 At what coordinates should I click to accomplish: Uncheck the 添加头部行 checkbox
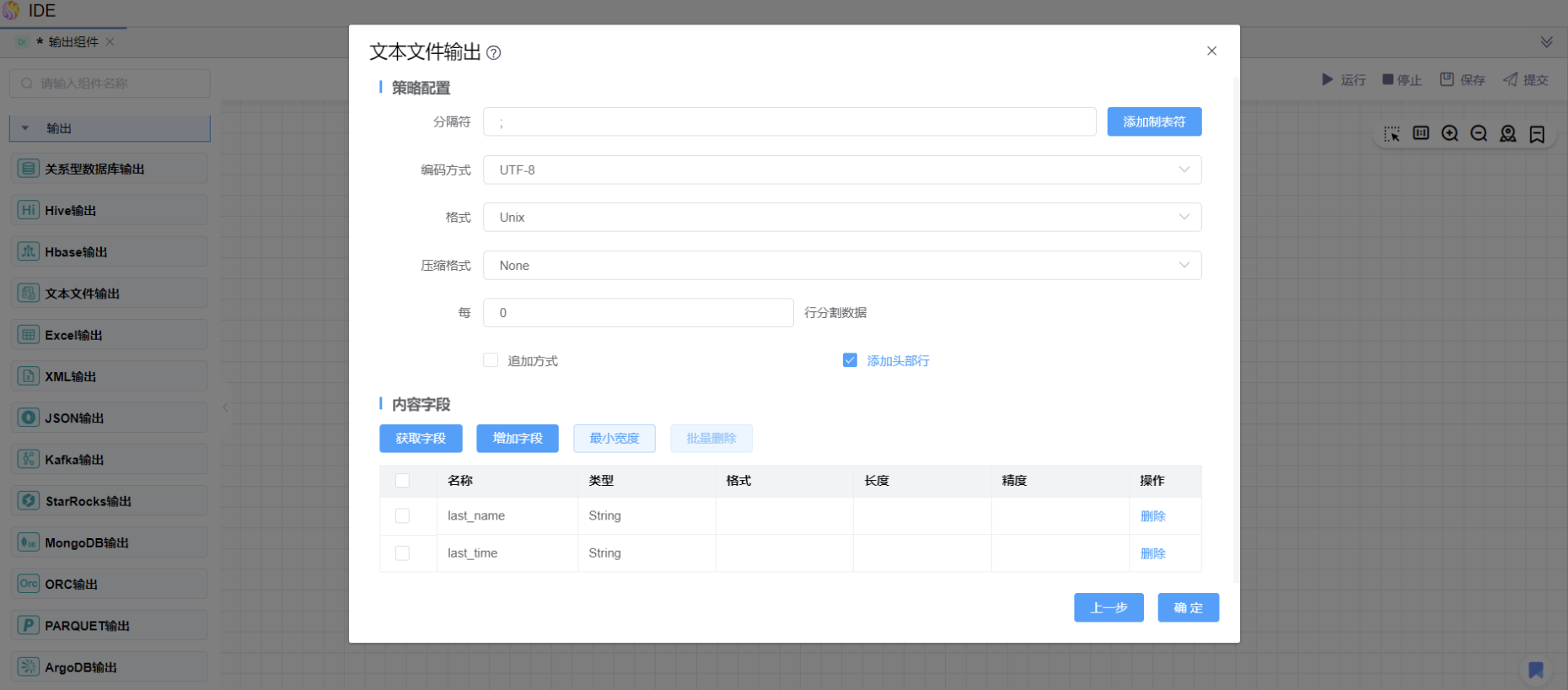click(850, 360)
